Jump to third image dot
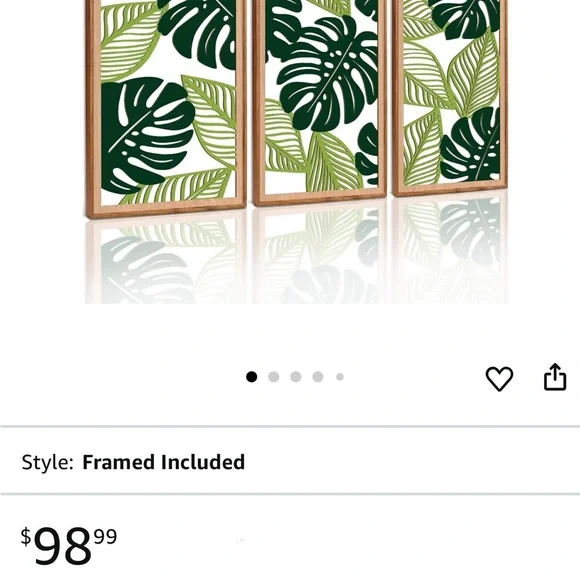The width and height of the screenshot is (580, 580). [x=296, y=377]
